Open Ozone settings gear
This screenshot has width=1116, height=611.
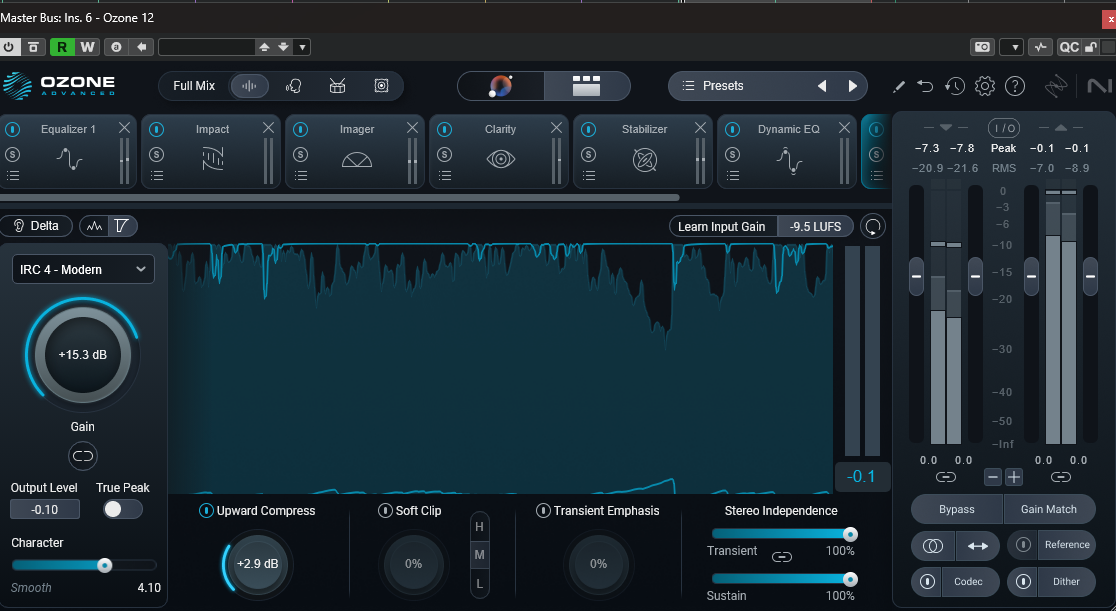pyautogui.click(x=984, y=86)
